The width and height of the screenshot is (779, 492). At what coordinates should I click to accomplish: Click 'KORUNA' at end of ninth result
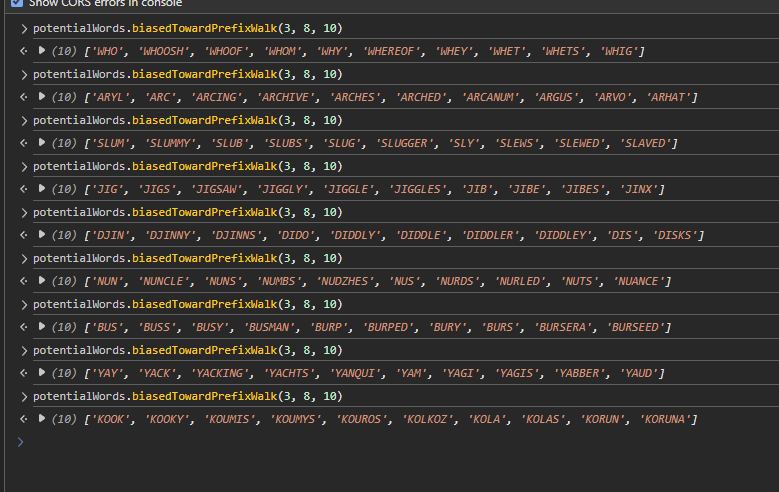point(665,419)
